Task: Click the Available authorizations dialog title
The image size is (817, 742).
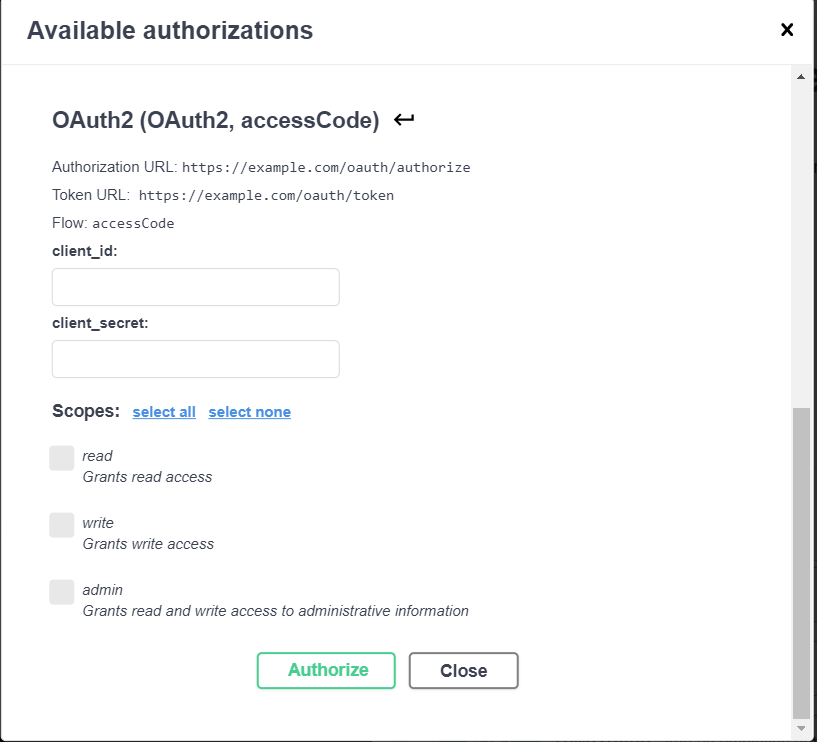Action: [171, 30]
